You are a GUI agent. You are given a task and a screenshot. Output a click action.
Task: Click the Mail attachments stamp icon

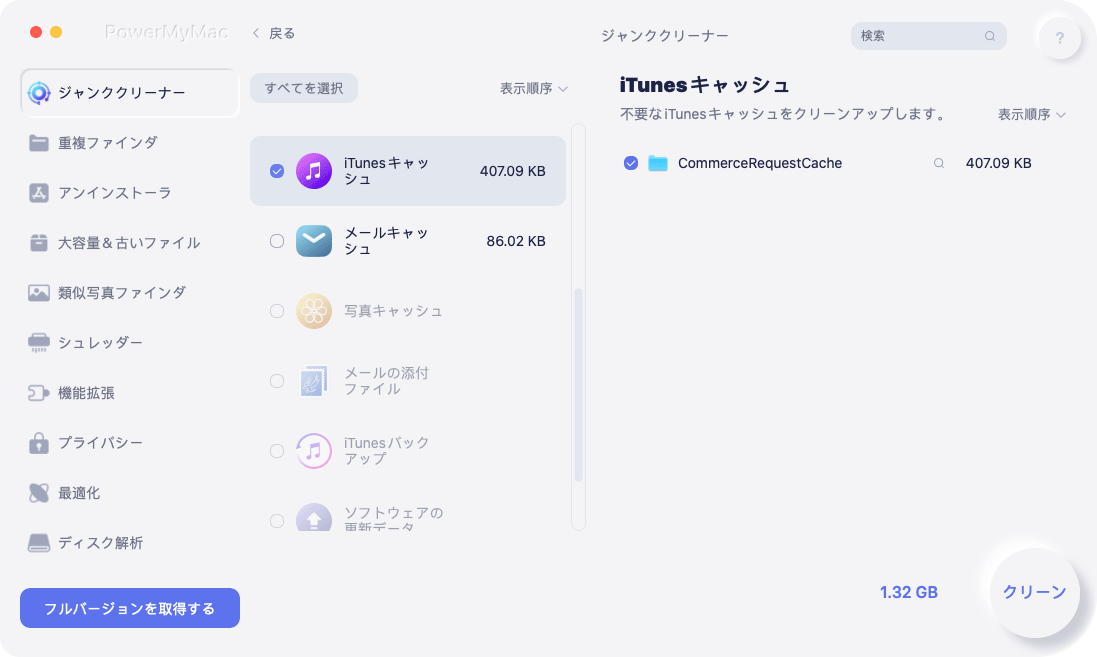(x=313, y=381)
